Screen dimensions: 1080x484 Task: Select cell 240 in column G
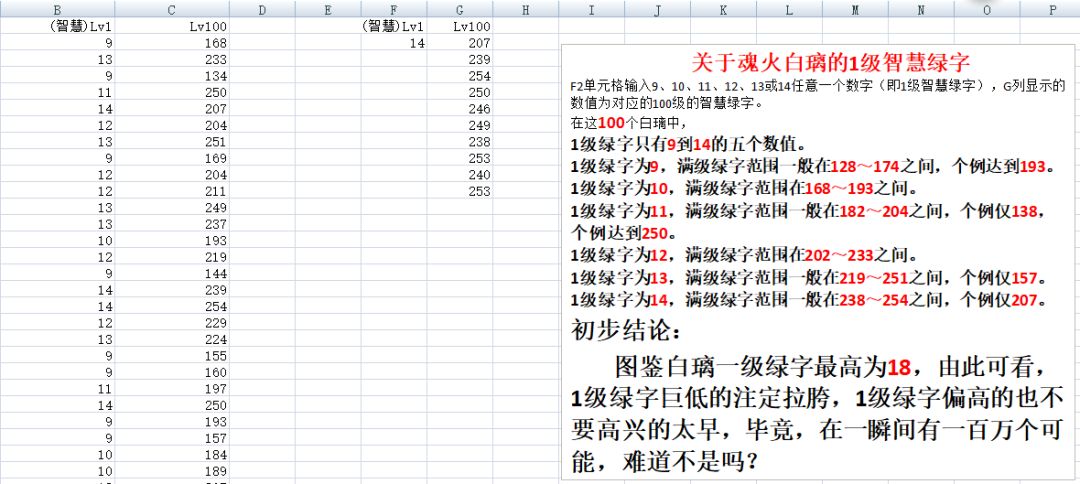pyautogui.click(x=459, y=175)
